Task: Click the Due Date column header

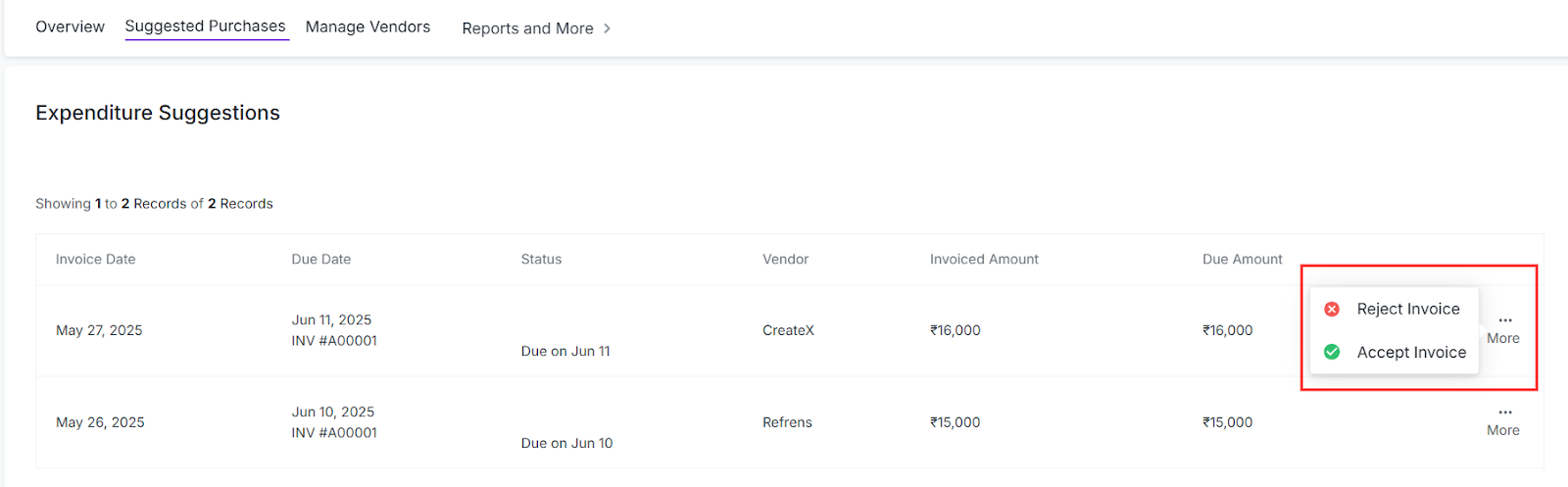Action: [x=320, y=260]
